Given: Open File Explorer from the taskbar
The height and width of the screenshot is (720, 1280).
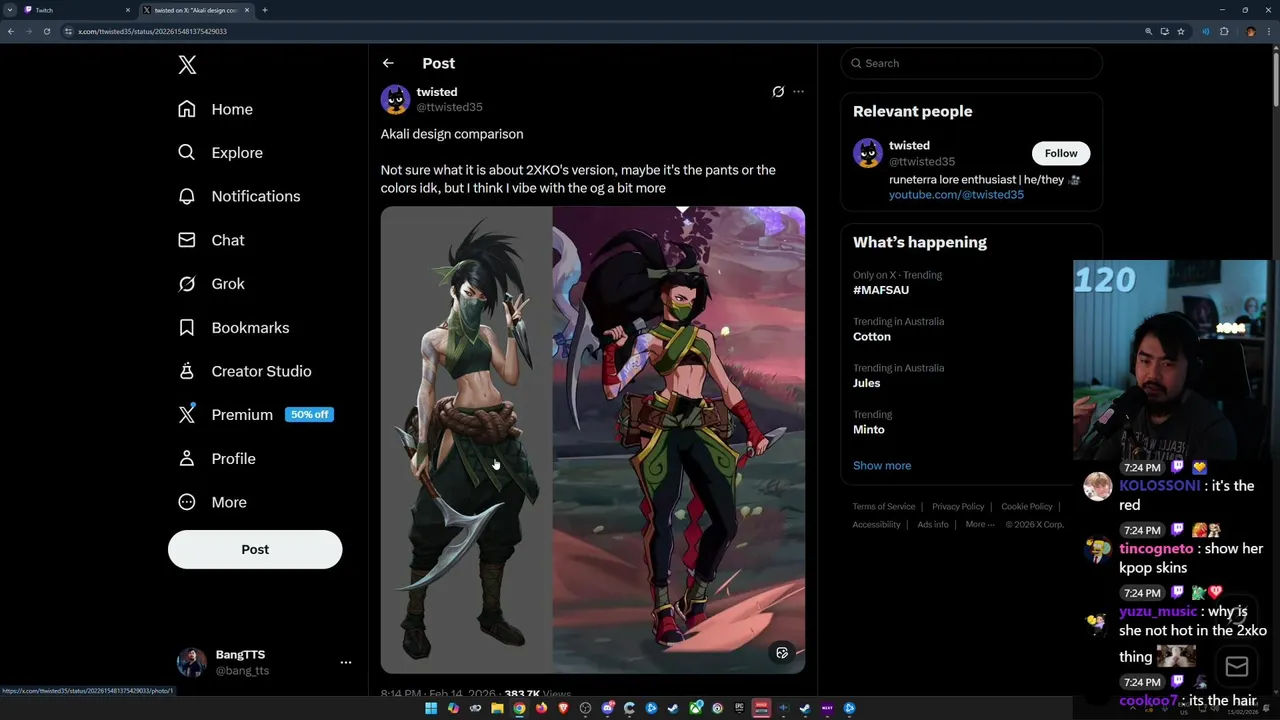Looking at the screenshot, I should pos(497,708).
